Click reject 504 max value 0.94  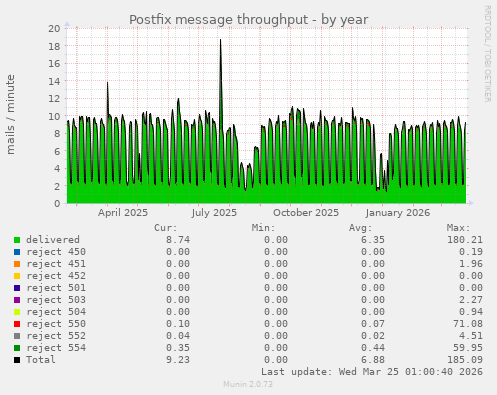pos(471,312)
